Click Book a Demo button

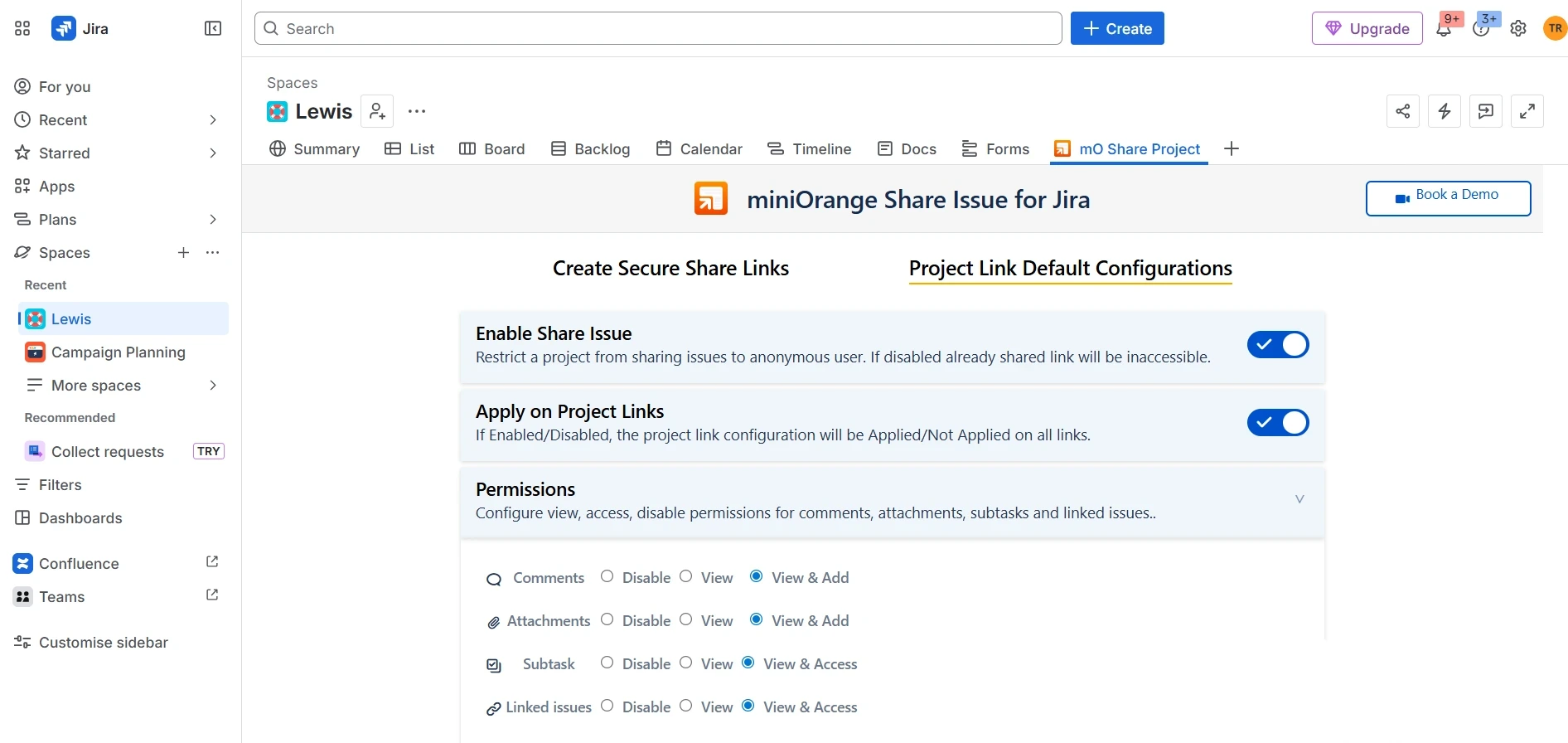point(1448,198)
